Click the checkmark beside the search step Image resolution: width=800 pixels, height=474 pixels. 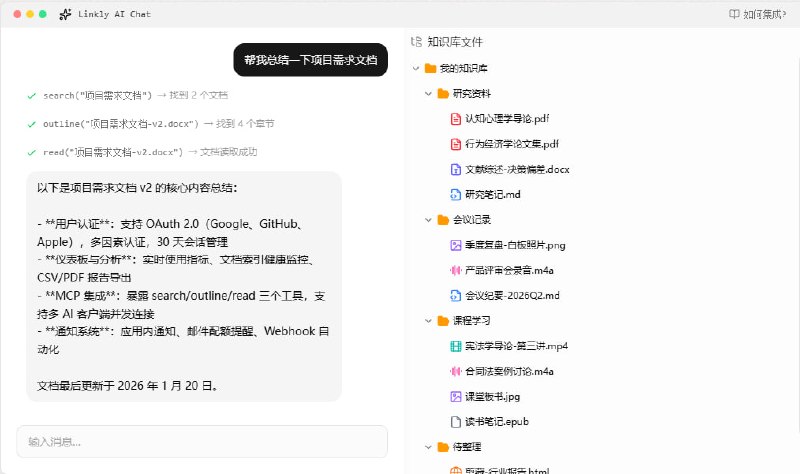(x=32, y=96)
